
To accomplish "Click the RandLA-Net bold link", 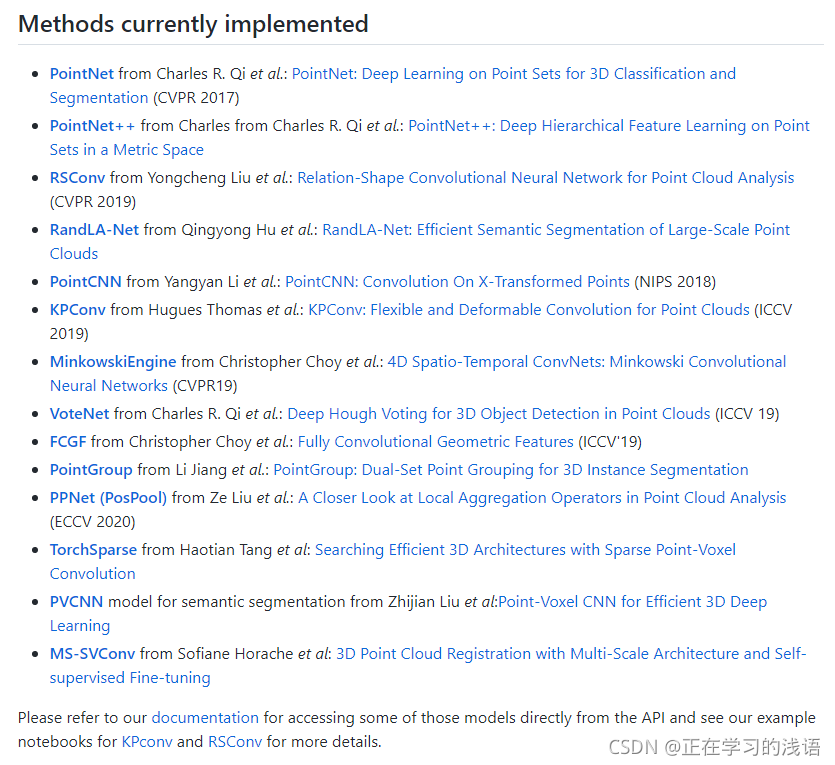I will coord(94,230).
